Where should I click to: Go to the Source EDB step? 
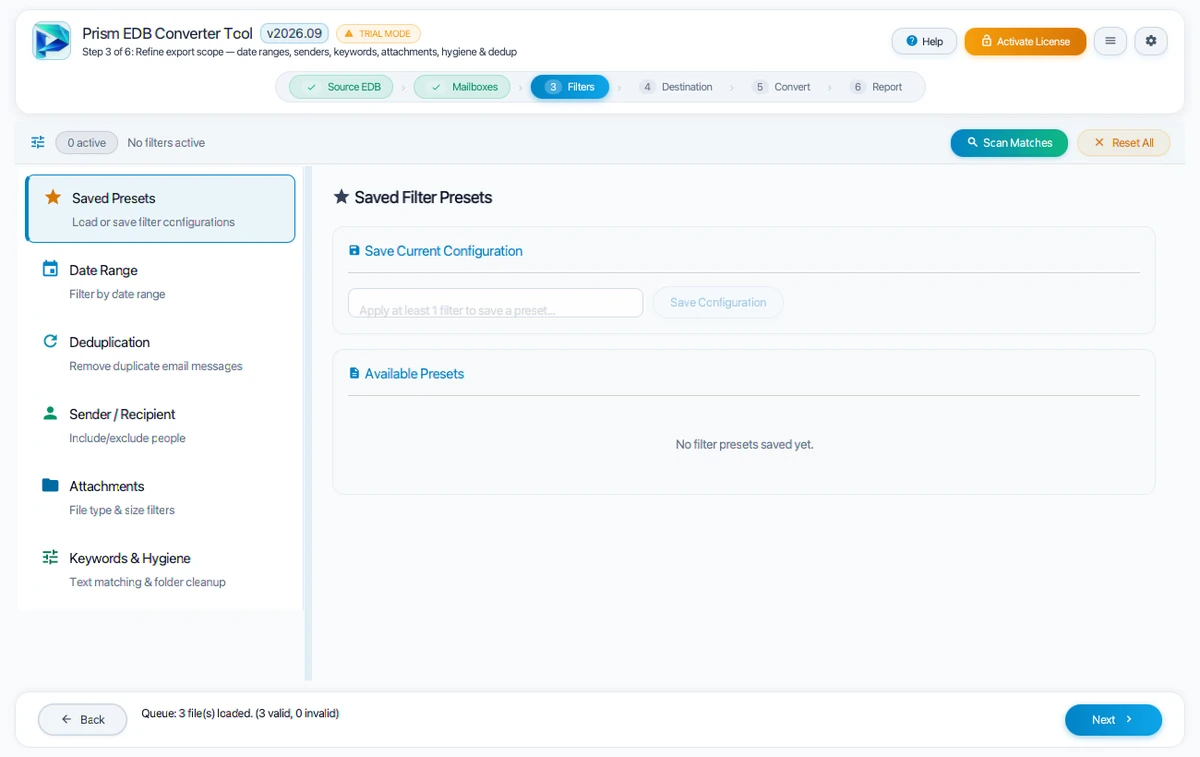(342, 87)
